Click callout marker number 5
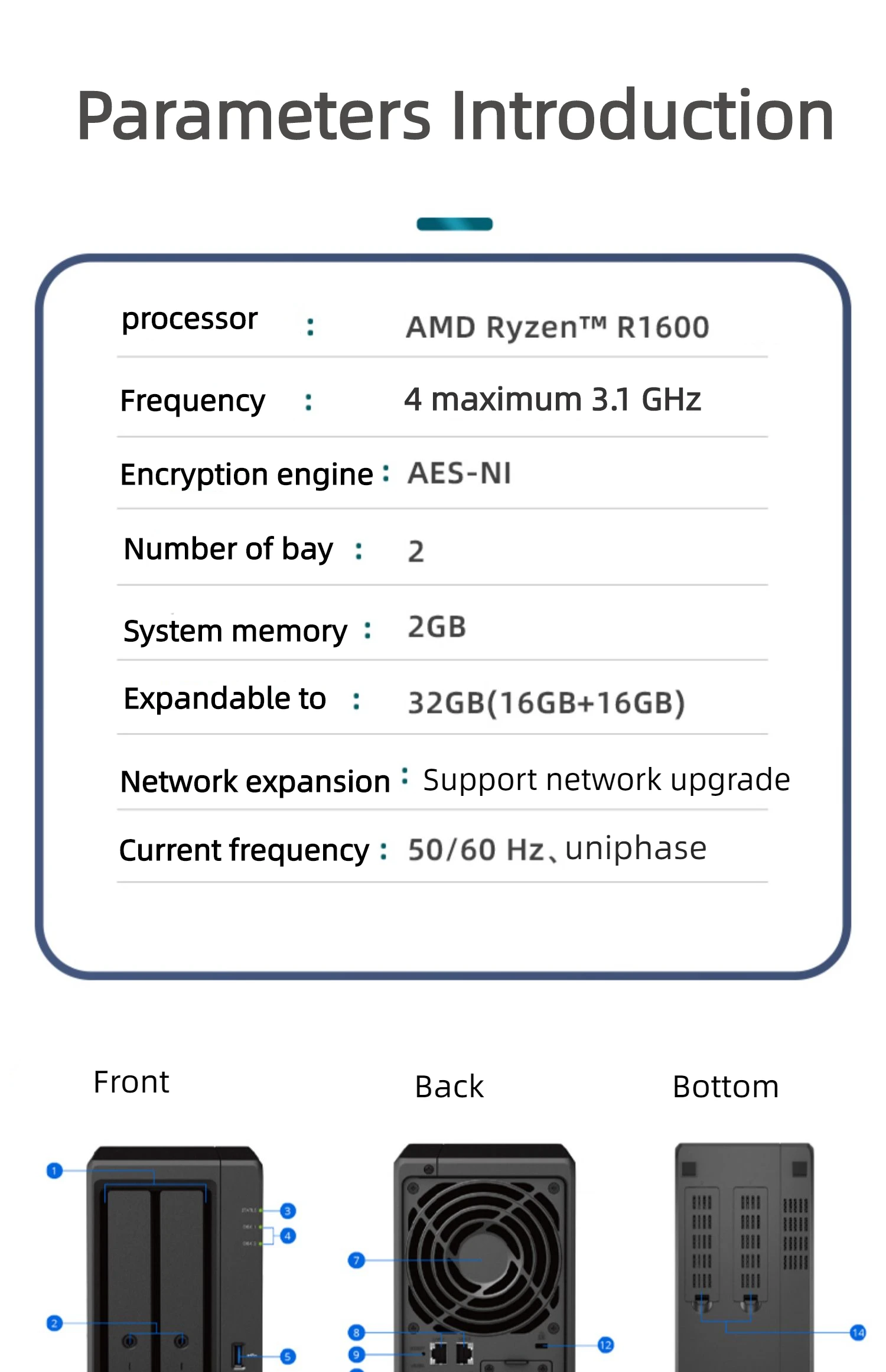Image resolution: width=886 pixels, height=1372 pixels. pyautogui.click(x=288, y=1356)
